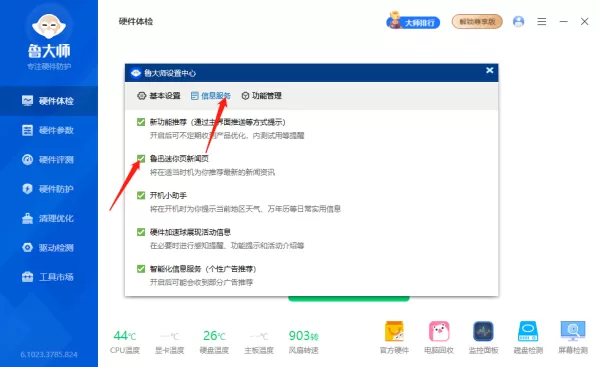Switch to the 信息服务 tab
Image resolution: width=600 pixels, height=367 pixels.
[x=210, y=96]
